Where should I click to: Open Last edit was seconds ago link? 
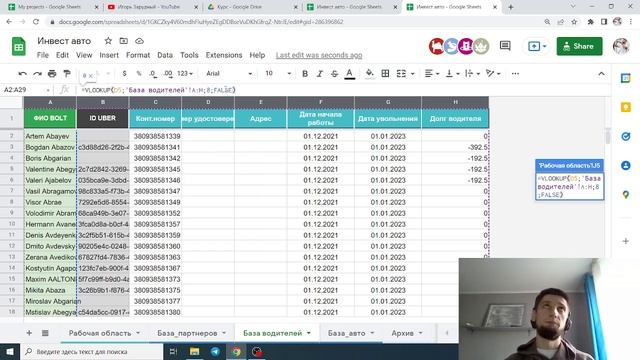(x=319, y=55)
